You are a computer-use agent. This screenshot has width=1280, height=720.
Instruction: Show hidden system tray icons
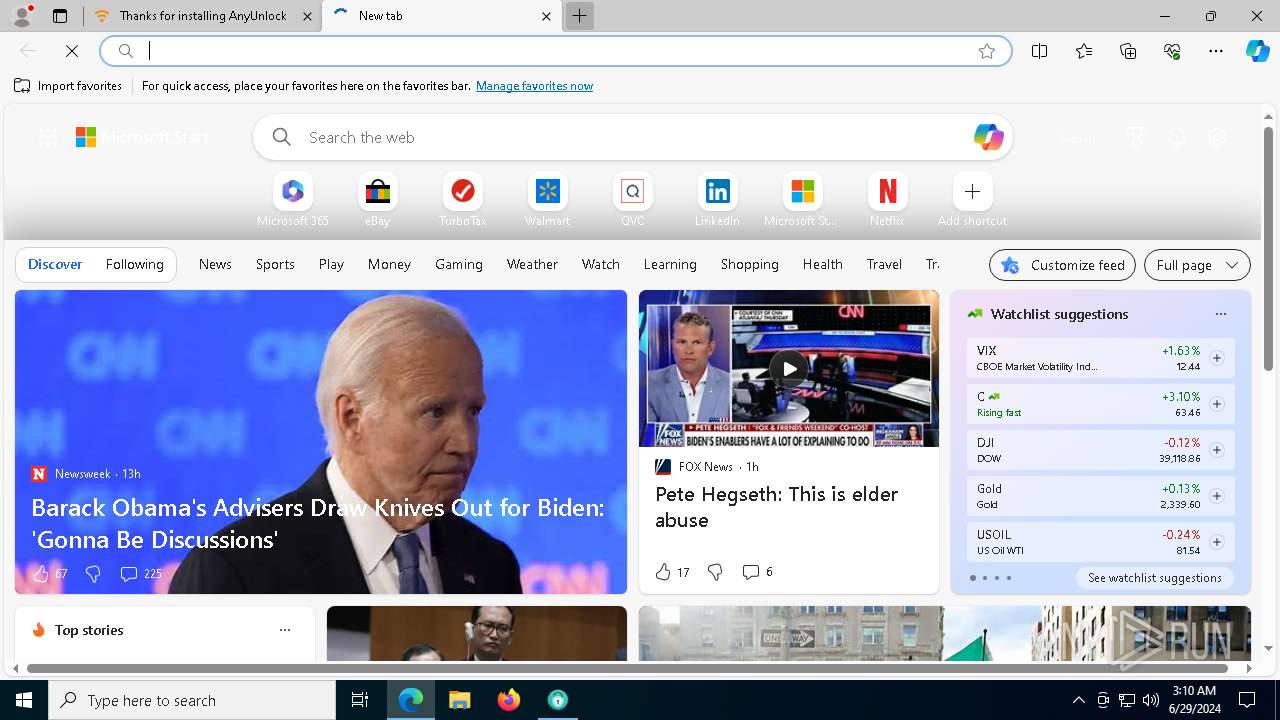[x=1079, y=700]
